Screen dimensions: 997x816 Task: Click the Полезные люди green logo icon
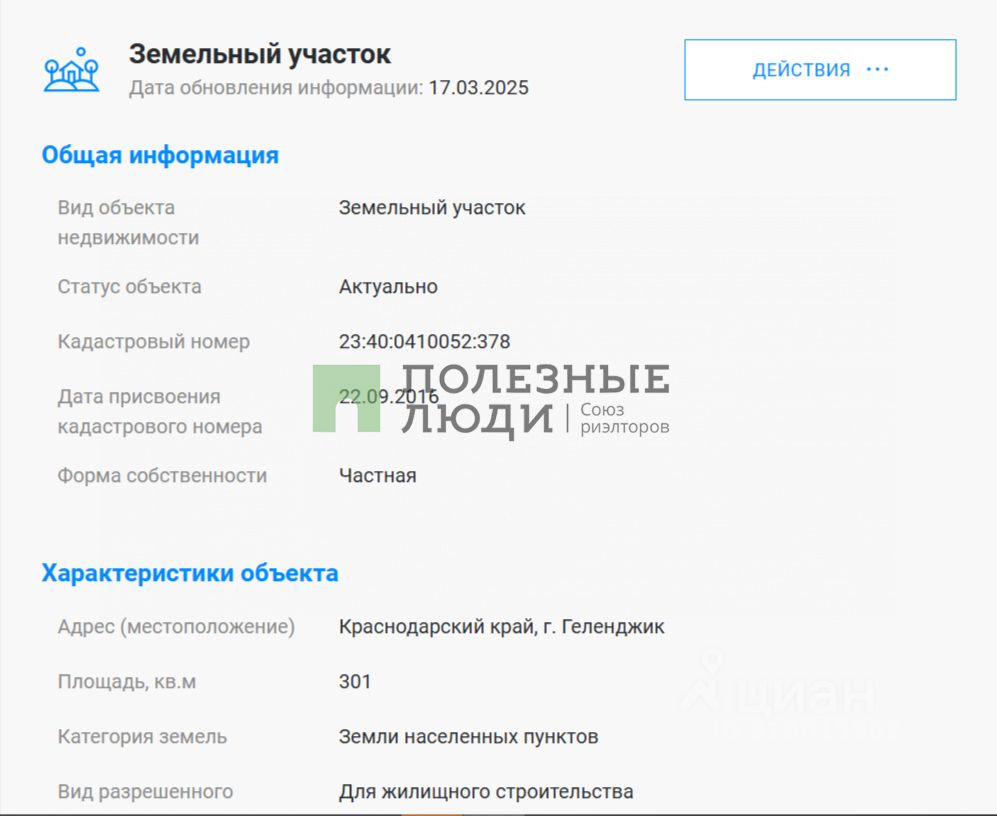click(x=347, y=399)
